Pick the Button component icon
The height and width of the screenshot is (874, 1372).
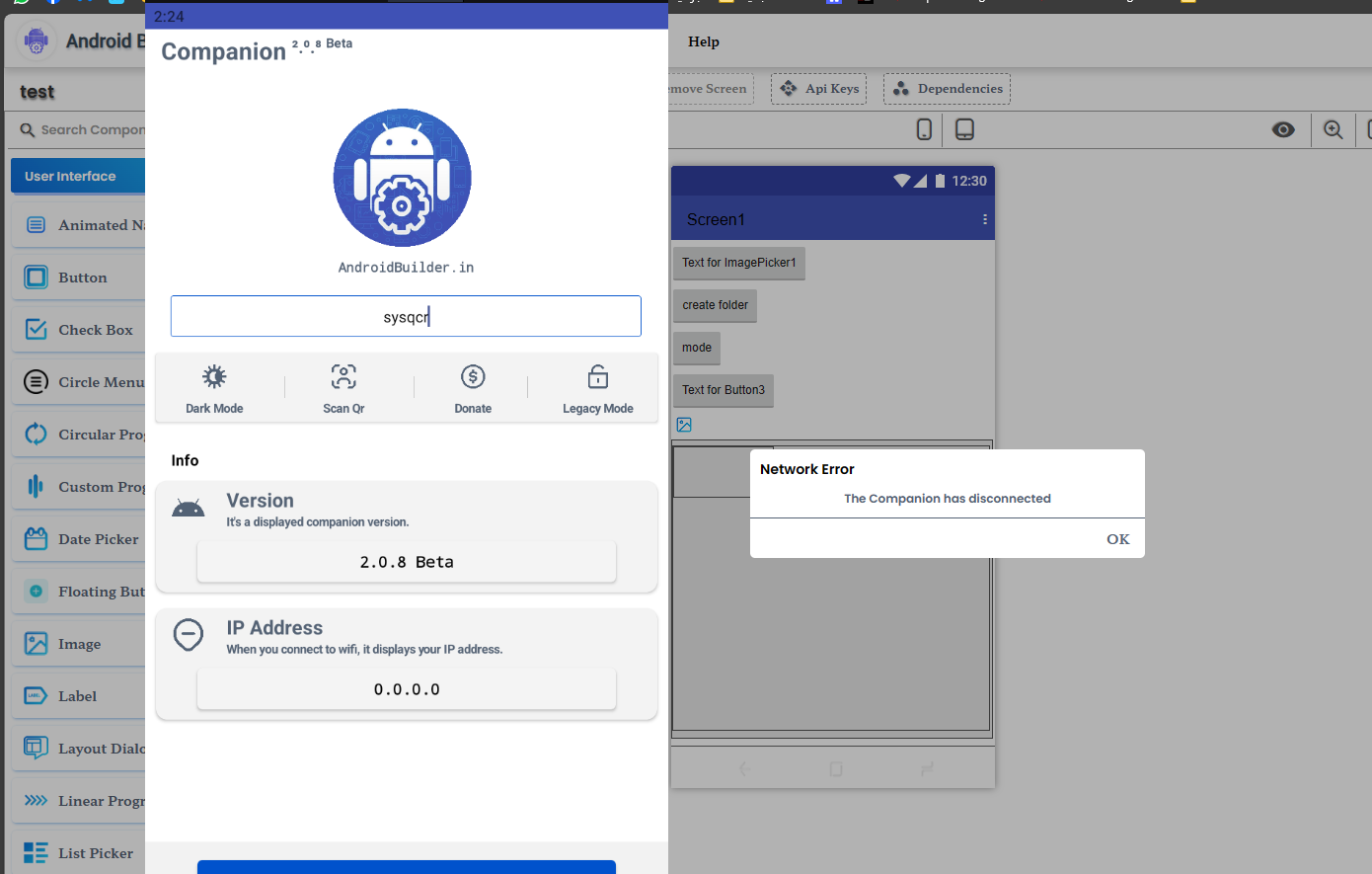(x=36, y=278)
